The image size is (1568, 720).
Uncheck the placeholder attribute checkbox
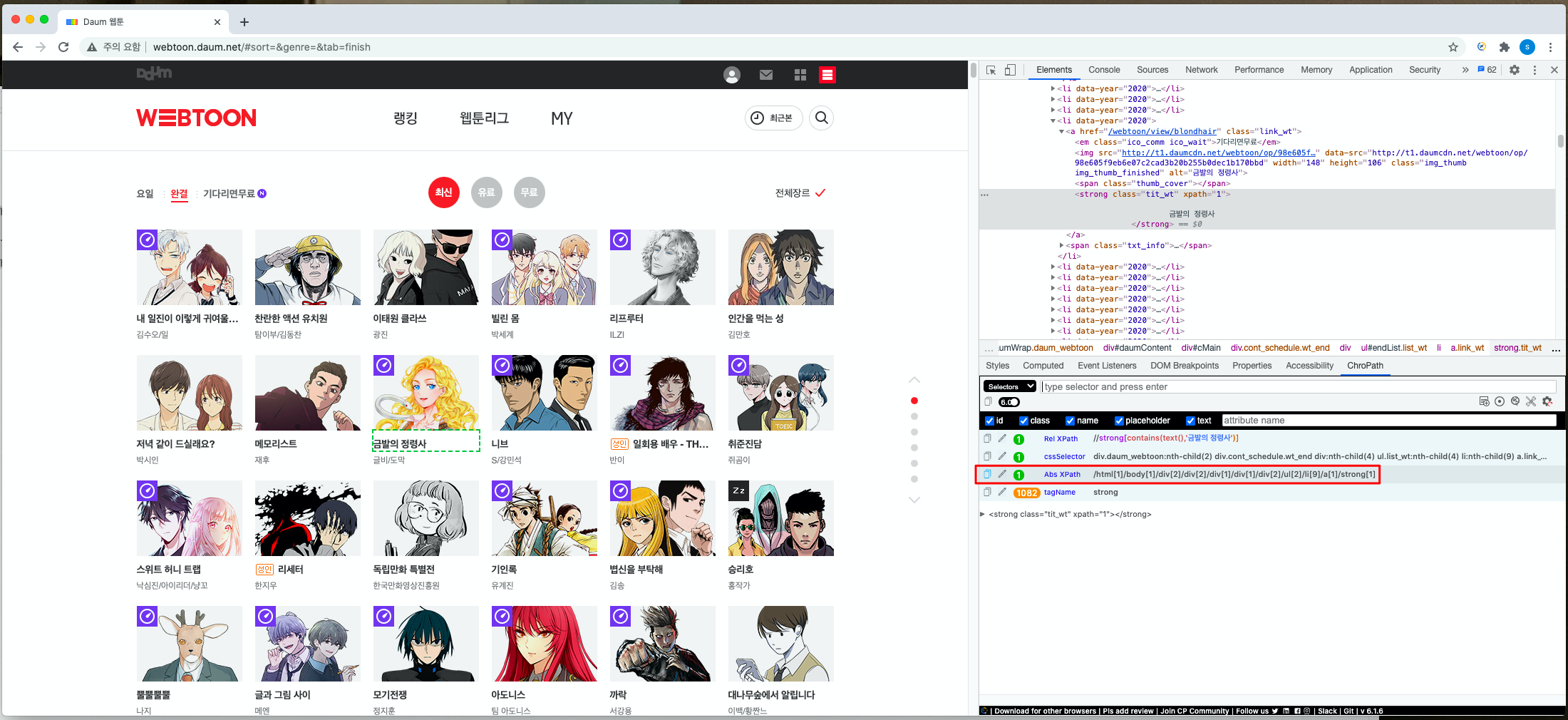(1119, 421)
